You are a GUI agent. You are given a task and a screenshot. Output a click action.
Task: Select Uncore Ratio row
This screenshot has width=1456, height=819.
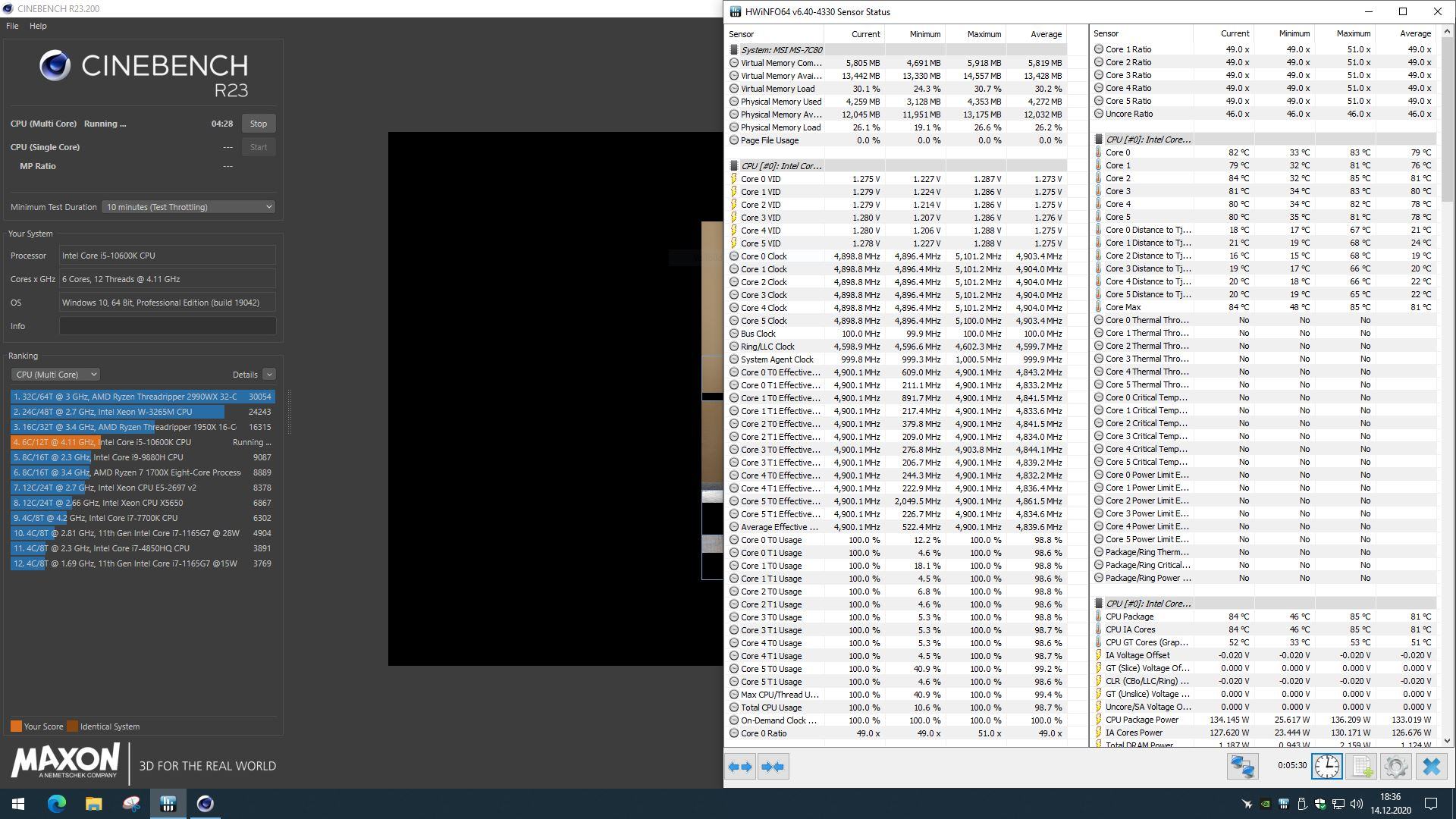pos(1263,114)
